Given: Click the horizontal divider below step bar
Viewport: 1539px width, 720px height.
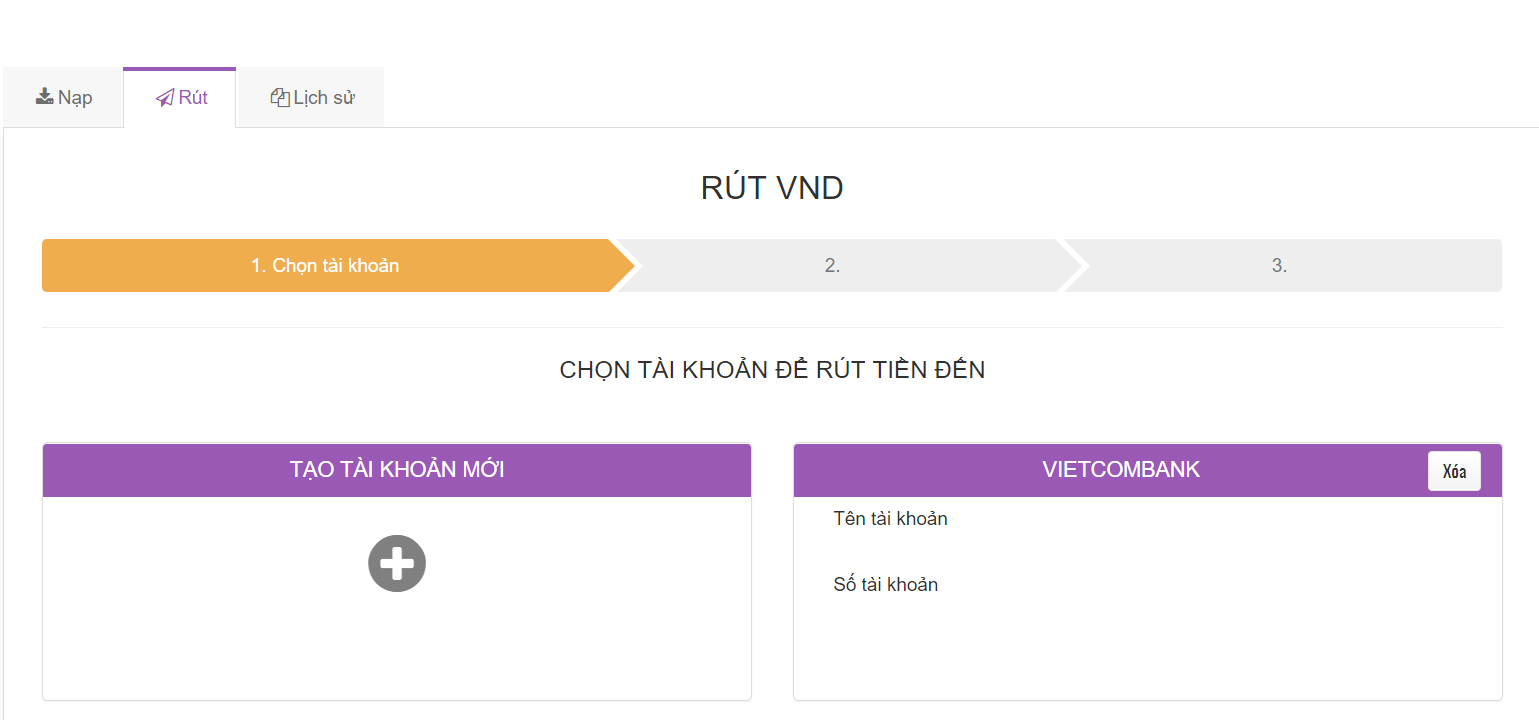Looking at the screenshot, I should pyautogui.click(x=772, y=327).
